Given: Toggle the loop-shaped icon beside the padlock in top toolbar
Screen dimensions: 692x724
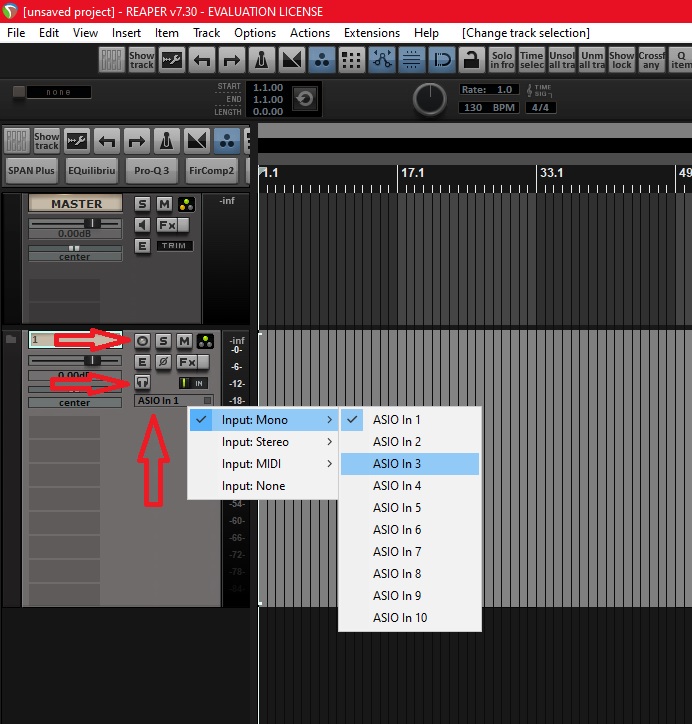Looking at the screenshot, I should (x=441, y=60).
